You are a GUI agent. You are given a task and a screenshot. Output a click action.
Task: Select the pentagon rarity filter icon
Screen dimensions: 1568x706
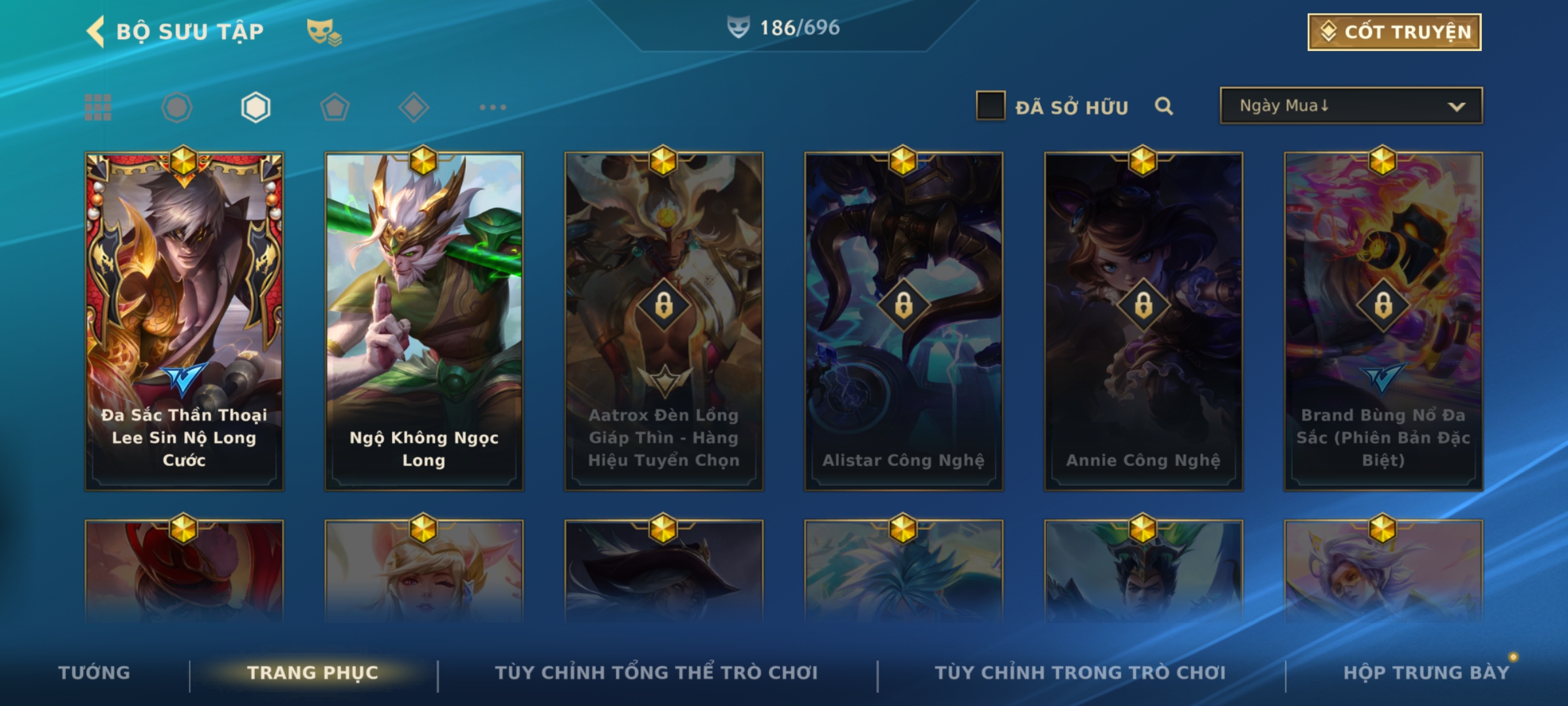click(x=335, y=107)
